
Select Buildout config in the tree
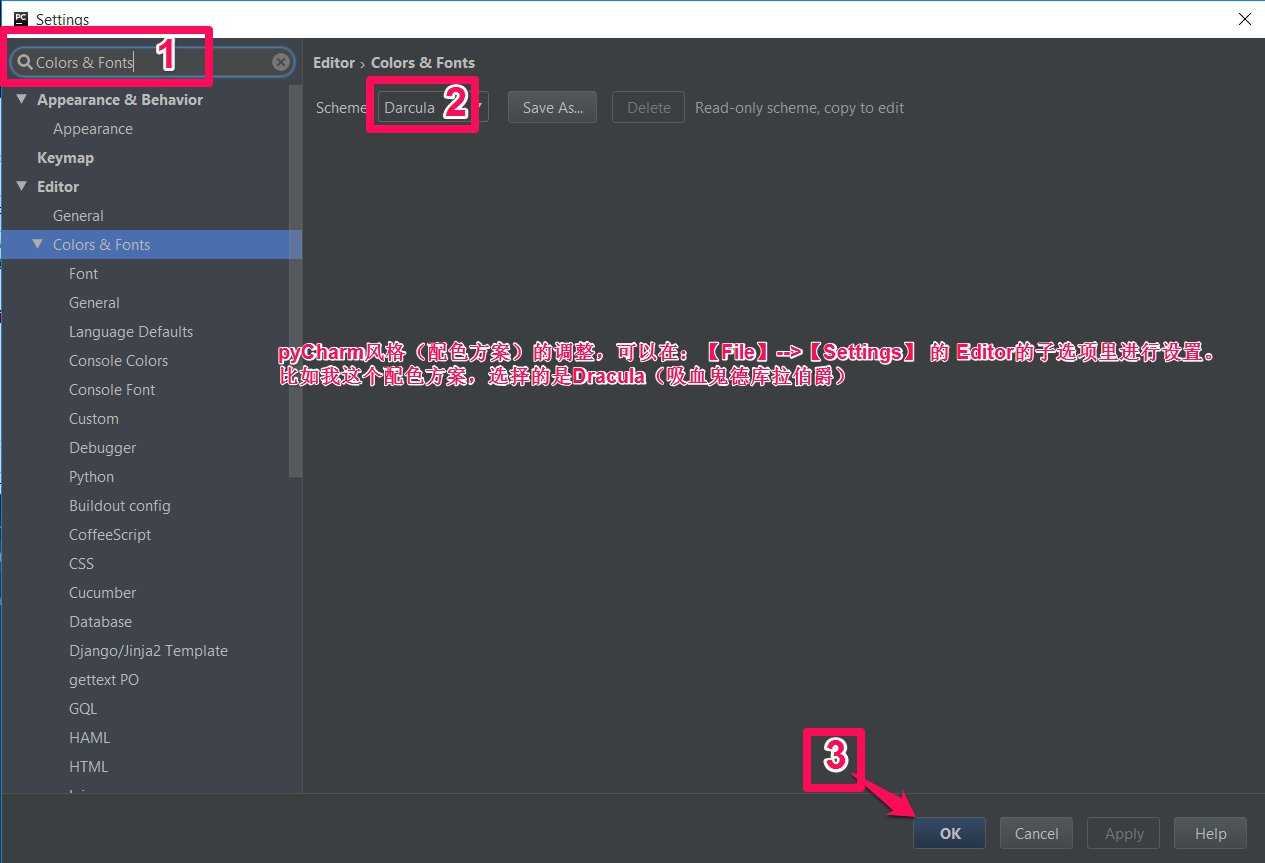120,506
